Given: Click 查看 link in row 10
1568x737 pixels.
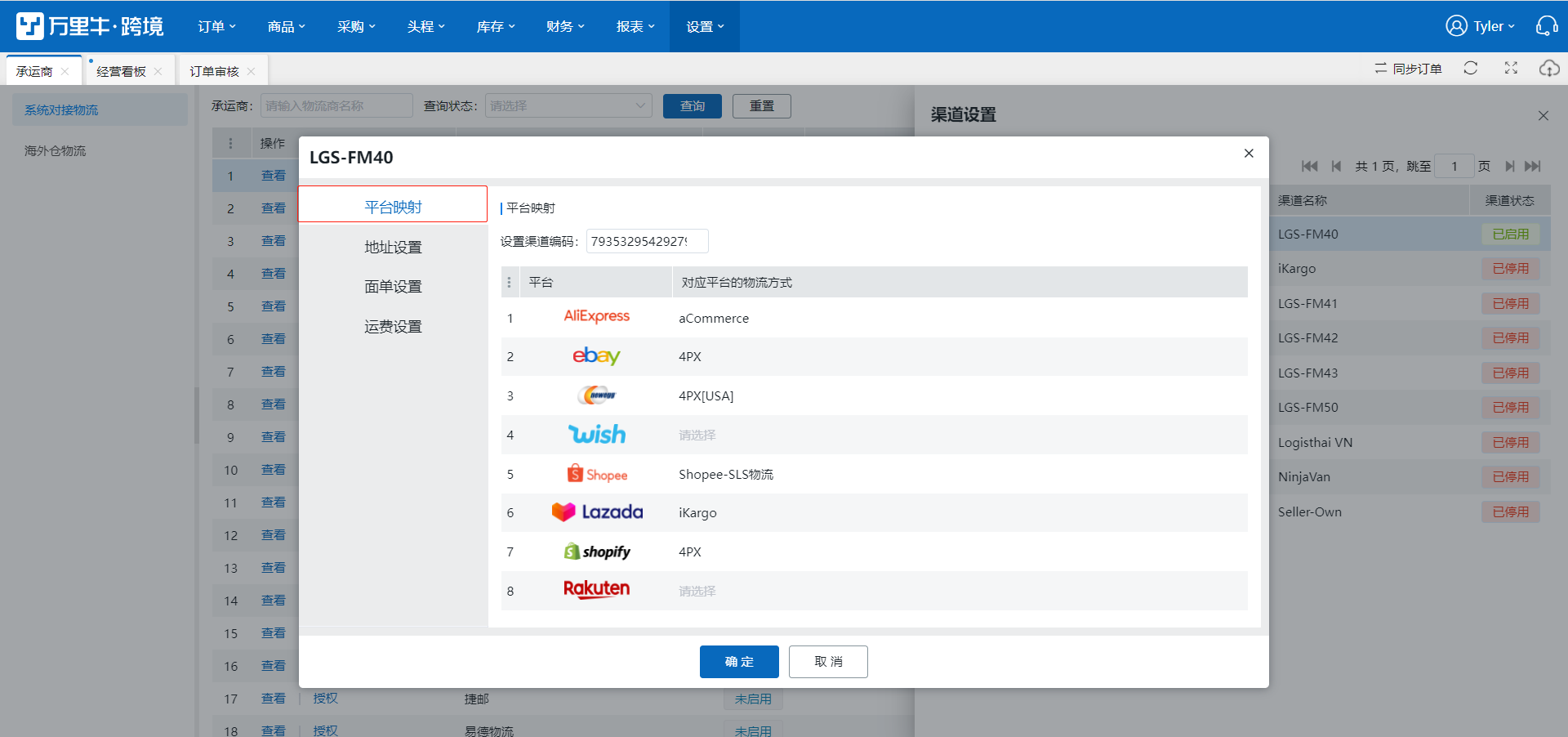Looking at the screenshot, I should tap(274, 470).
